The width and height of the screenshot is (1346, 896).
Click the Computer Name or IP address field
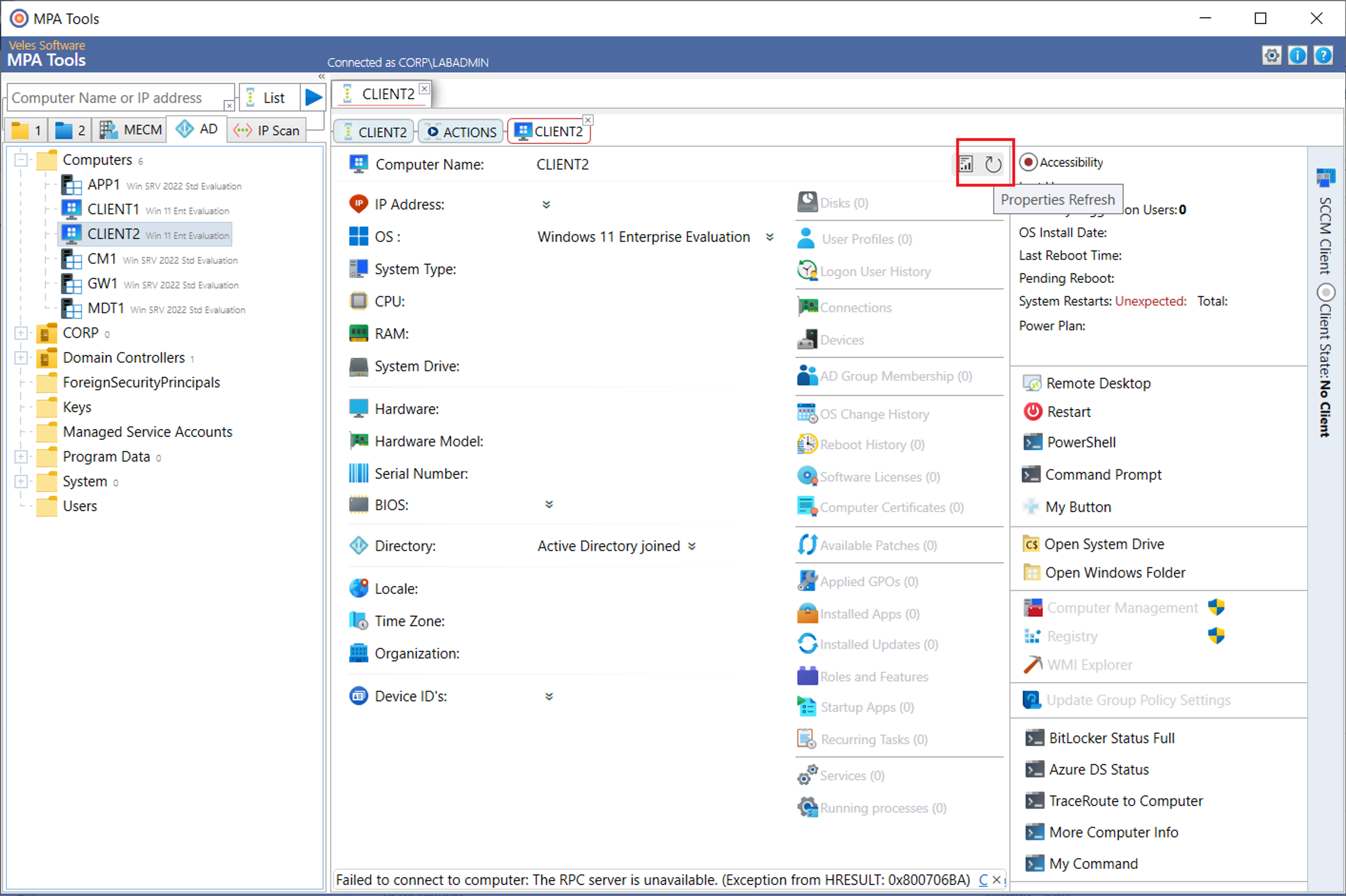point(120,98)
